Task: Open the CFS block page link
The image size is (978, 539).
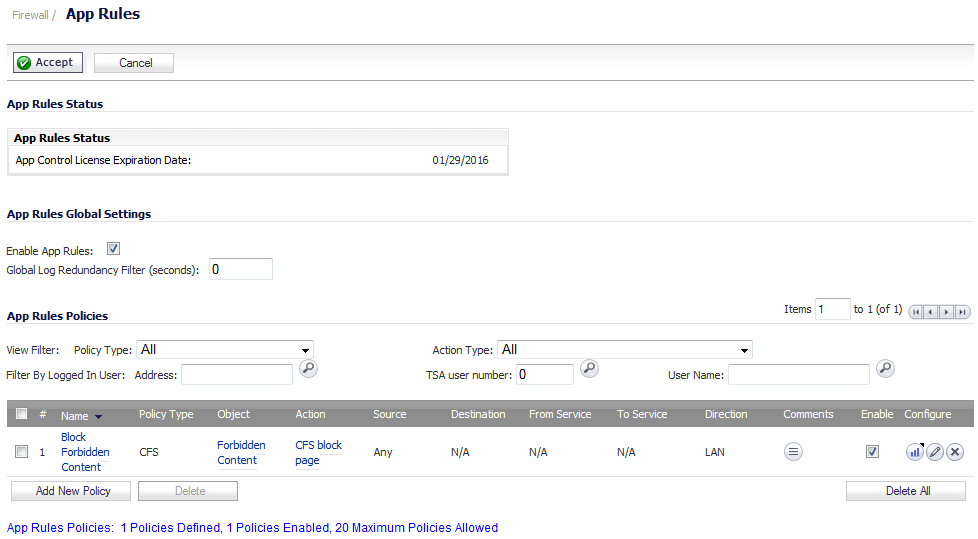Action: tap(318, 452)
